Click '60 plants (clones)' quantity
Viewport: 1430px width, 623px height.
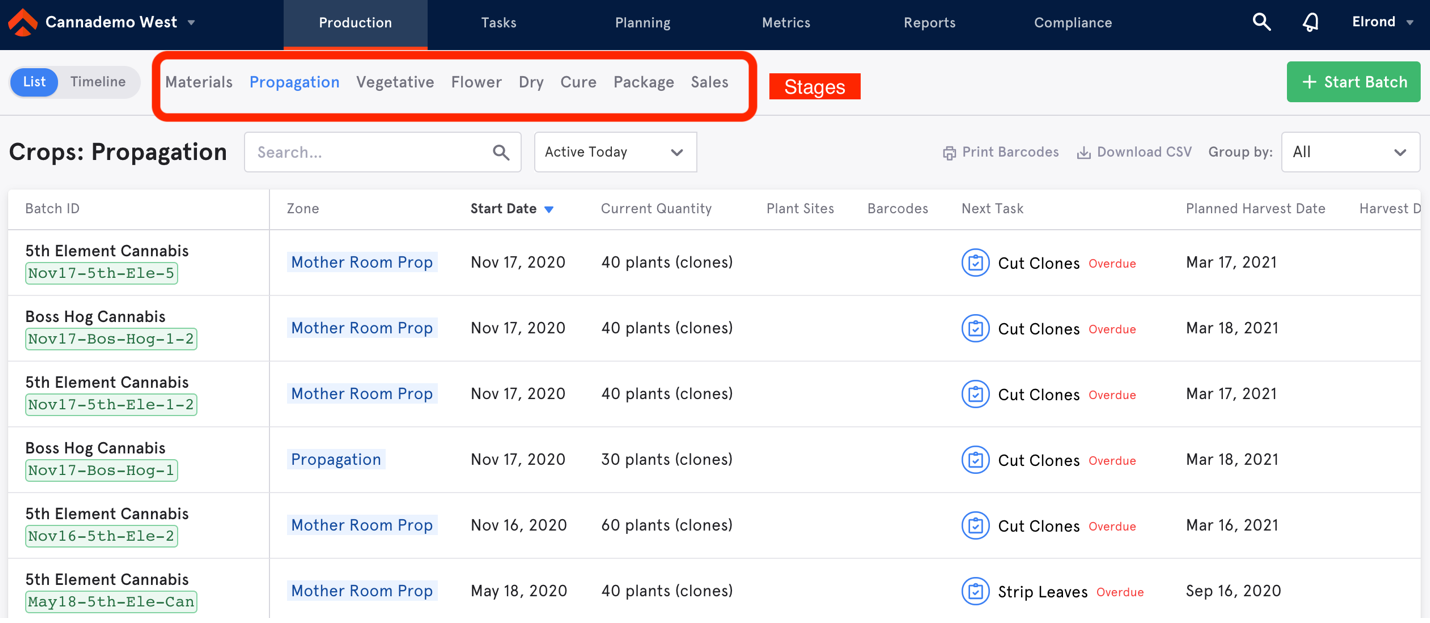[667, 526]
